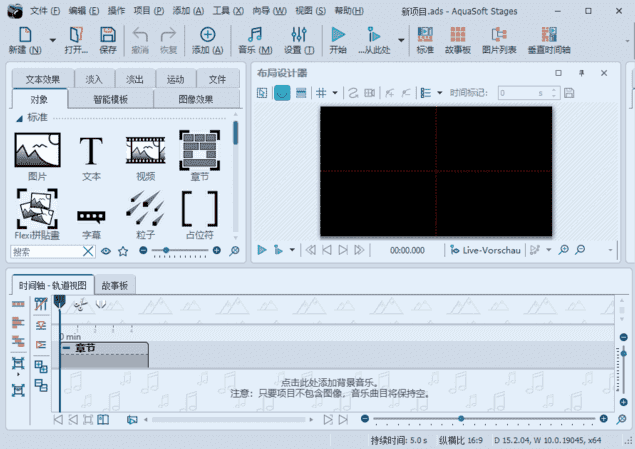Increase timeline zoom with plus button
The width and height of the screenshot is (635, 449).
[x=603, y=419]
